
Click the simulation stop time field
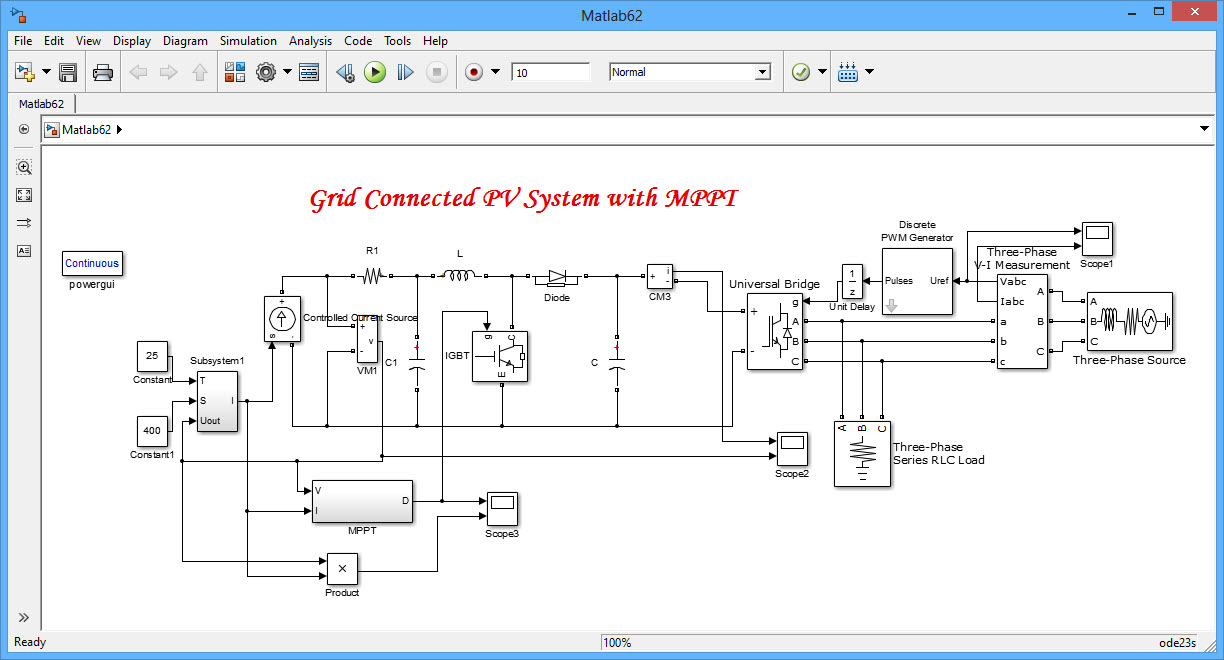click(550, 72)
